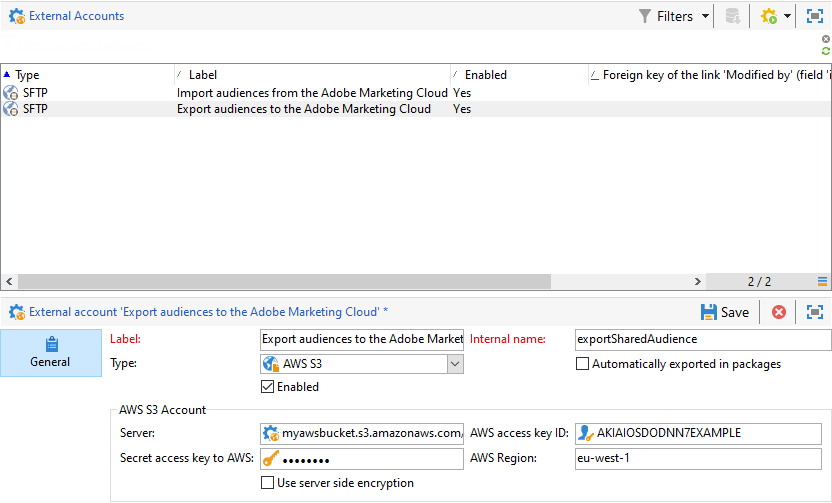Open the Type dropdown showing AWS S3

(455, 364)
